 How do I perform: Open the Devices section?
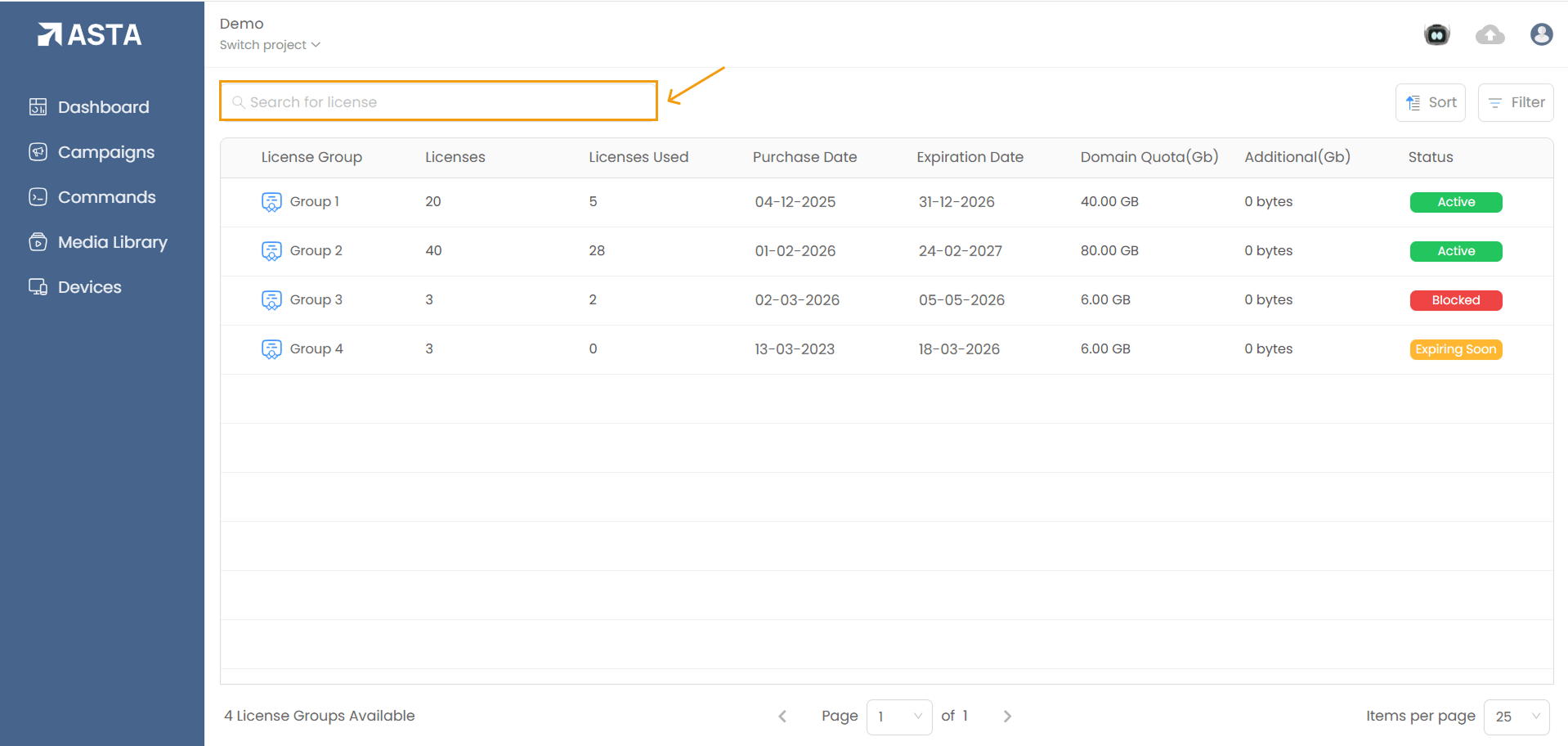[89, 287]
